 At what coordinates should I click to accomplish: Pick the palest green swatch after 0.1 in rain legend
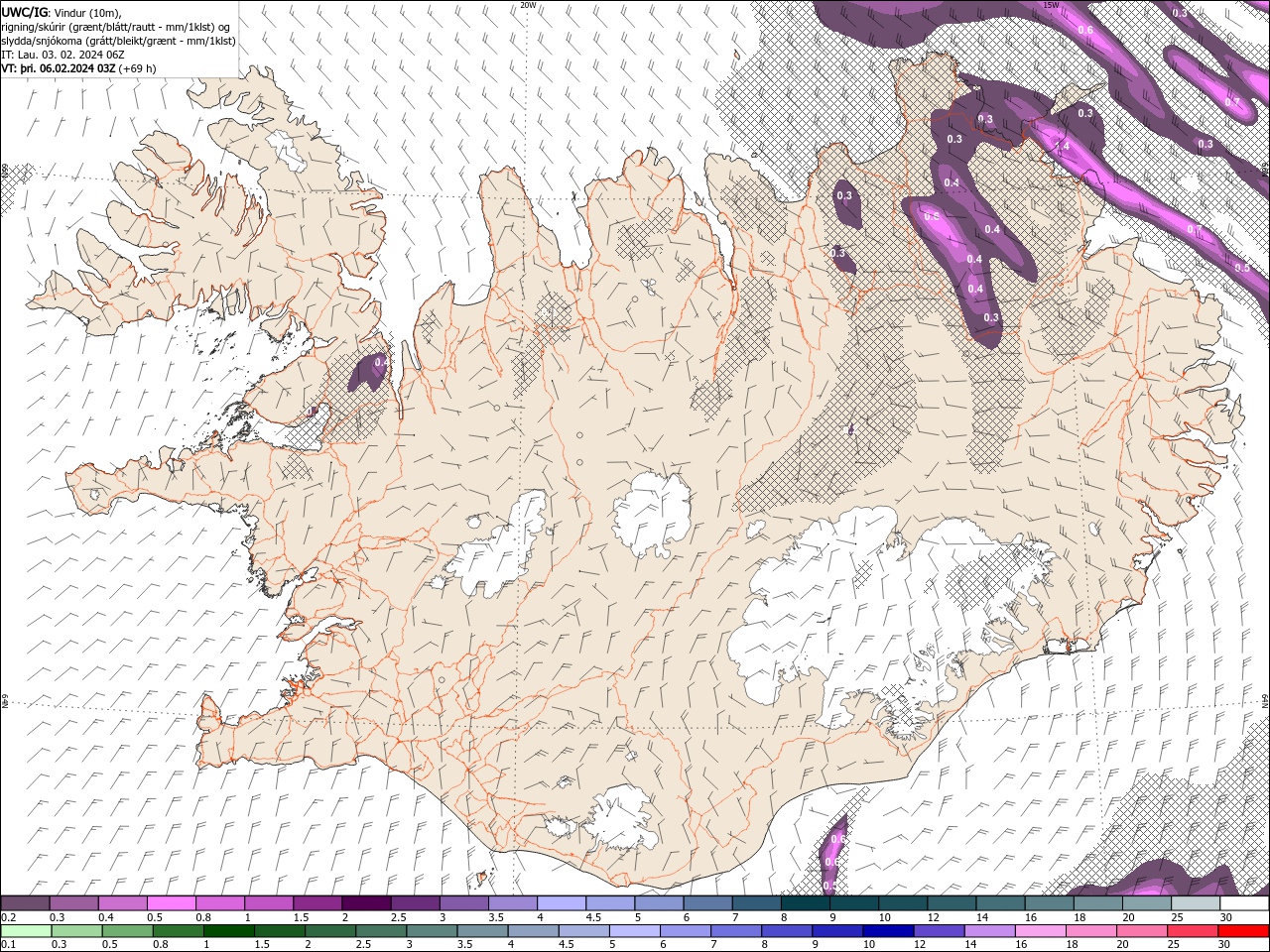coord(25,931)
